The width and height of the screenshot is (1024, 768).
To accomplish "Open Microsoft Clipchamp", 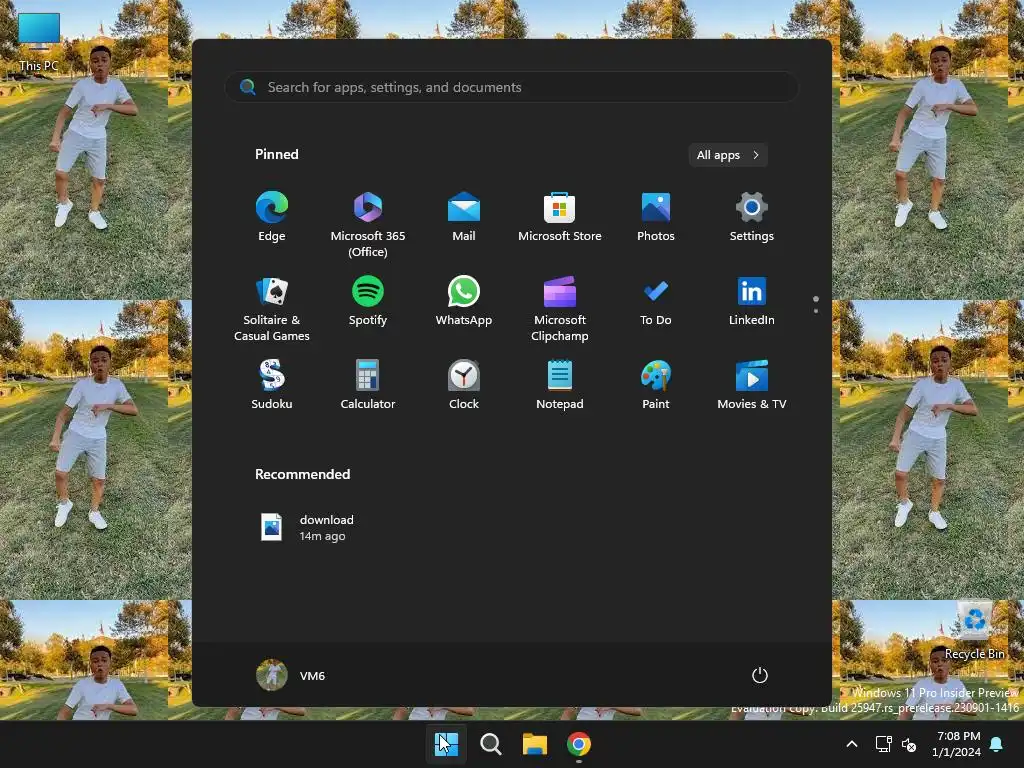I will tap(560, 308).
